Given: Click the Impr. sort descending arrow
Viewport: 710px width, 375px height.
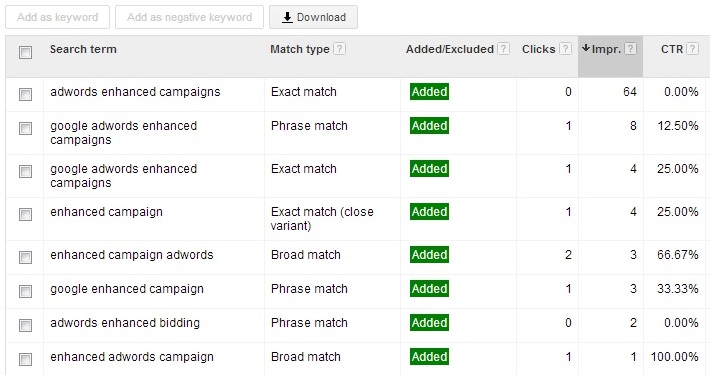Looking at the screenshot, I should coord(586,48).
